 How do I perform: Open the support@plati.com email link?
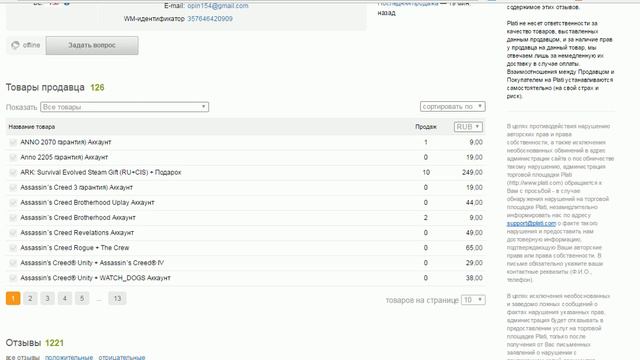tap(531, 223)
